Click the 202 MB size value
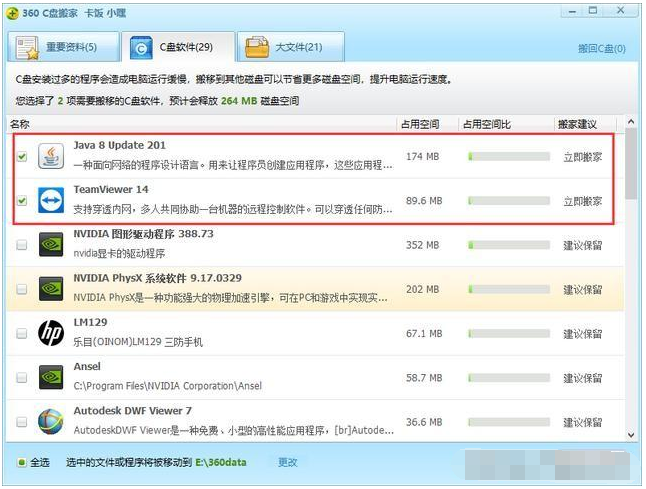This screenshot has height=489, width=646. coord(423,289)
